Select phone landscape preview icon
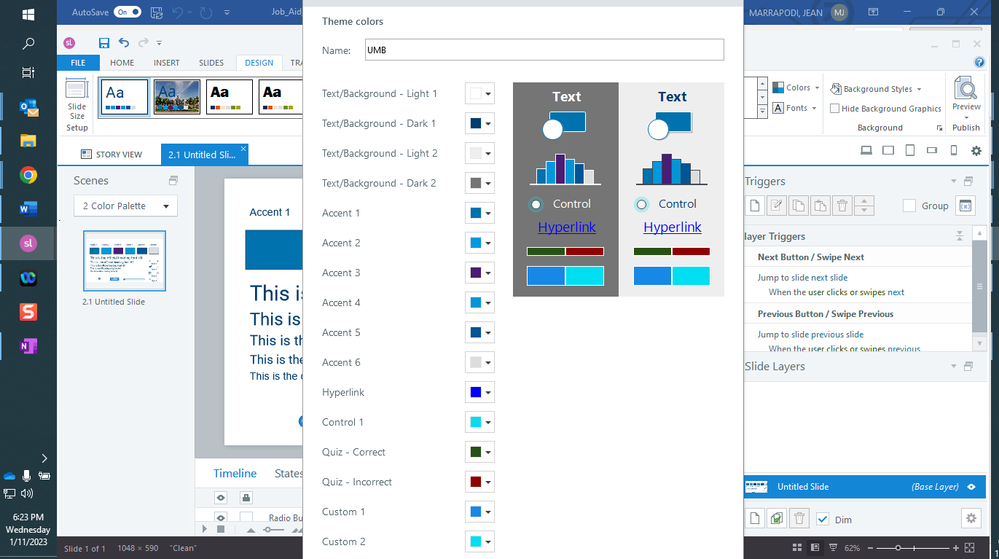This screenshot has width=999, height=559. pos(932,150)
